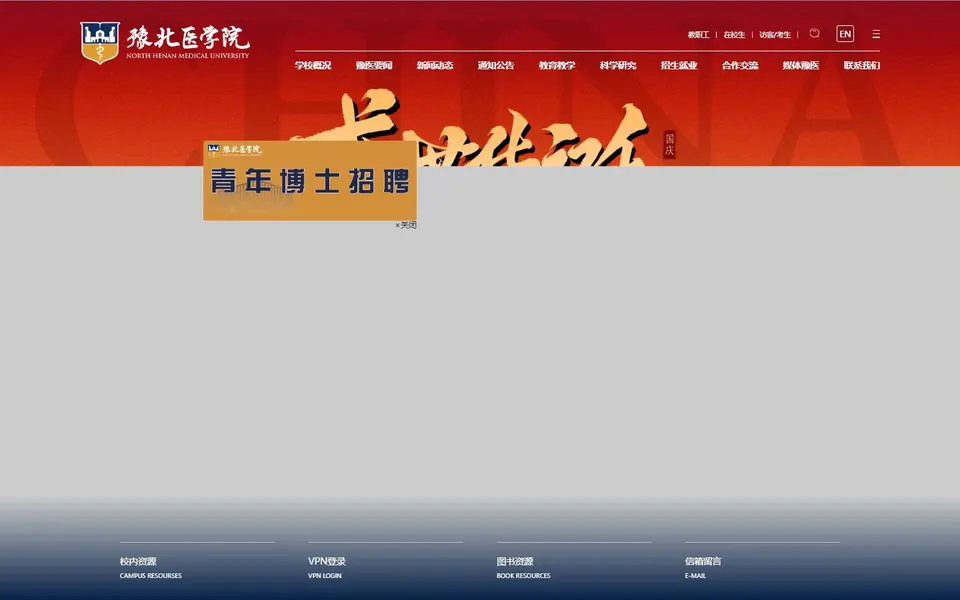Image resolution: width=960 pixels, height=600 pixels.
Task: Open the 教育教学 menu
Action: [x=557, y=66]
